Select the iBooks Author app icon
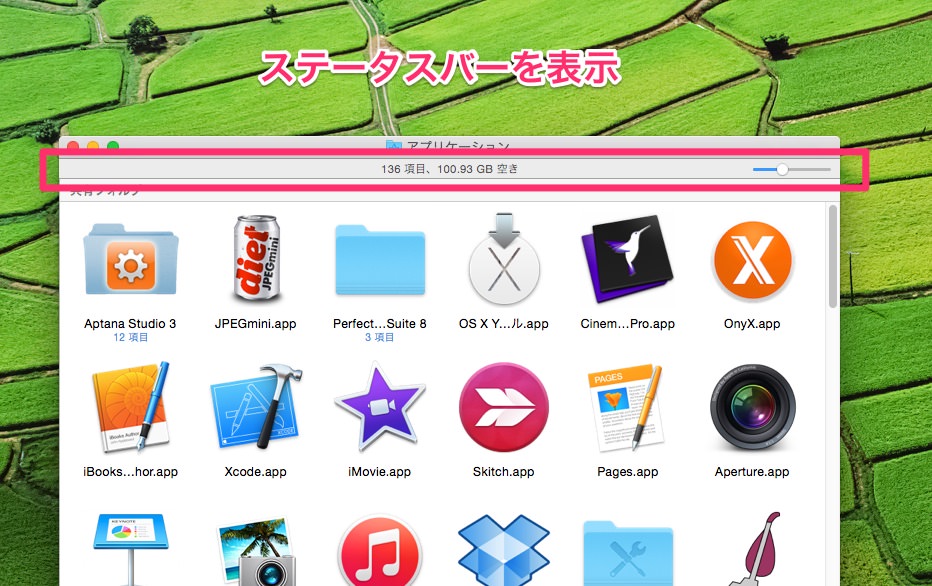This screenshot has width=932, height=586. pyautogui.click(x=131, y=408)
